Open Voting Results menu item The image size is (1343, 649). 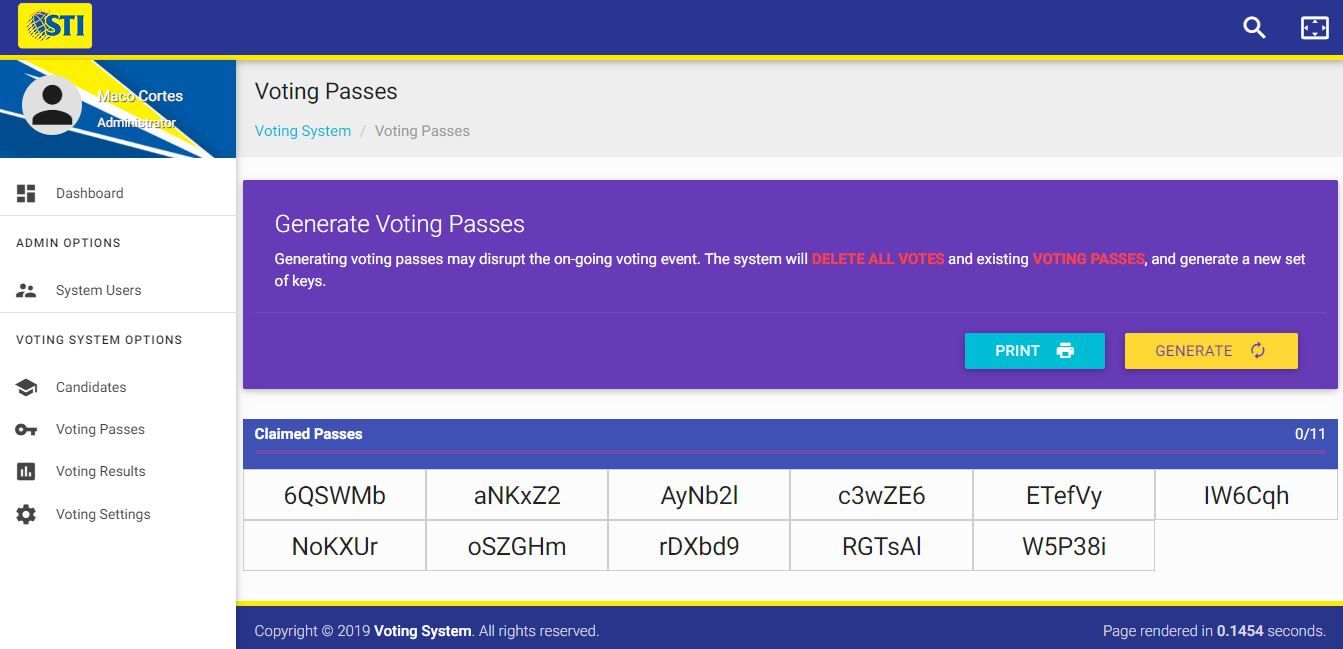tap(100, 471)
